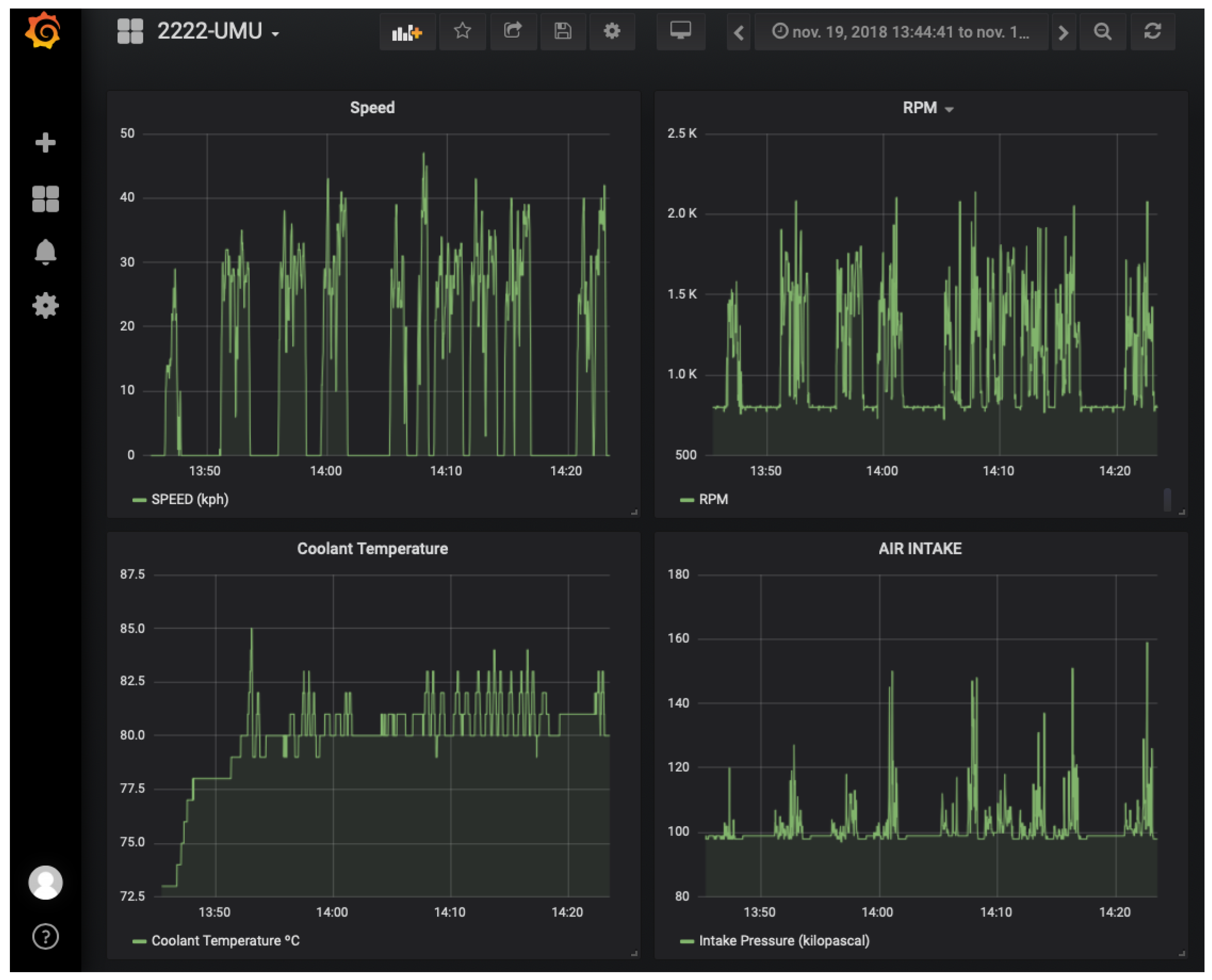Open the 2222-UMU dashboard dropdown

[x=217, y=32]
